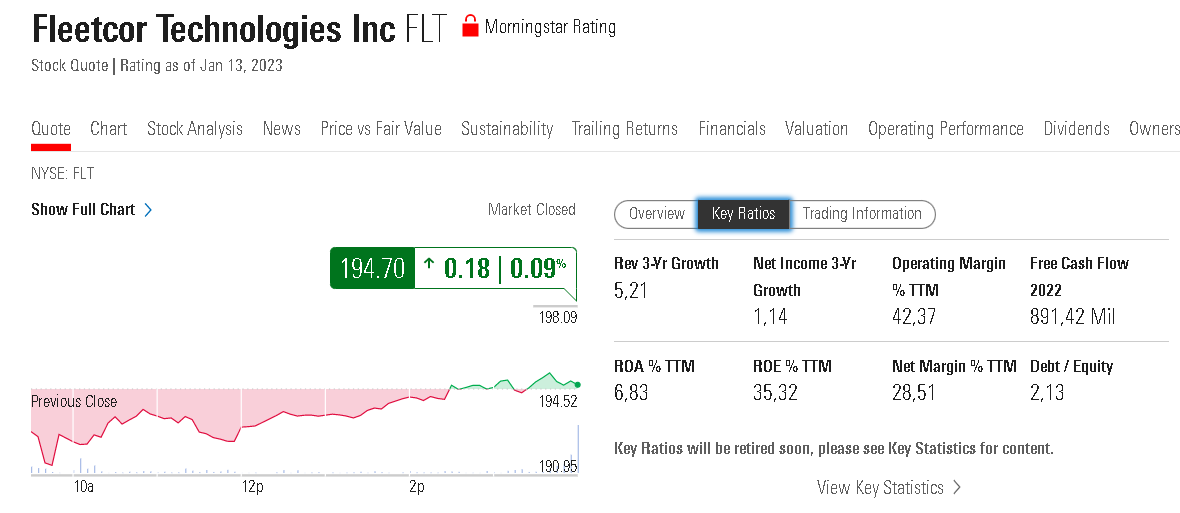Click the 2p time axis marker
This screenshot has height=513, width=1180.
417,487
